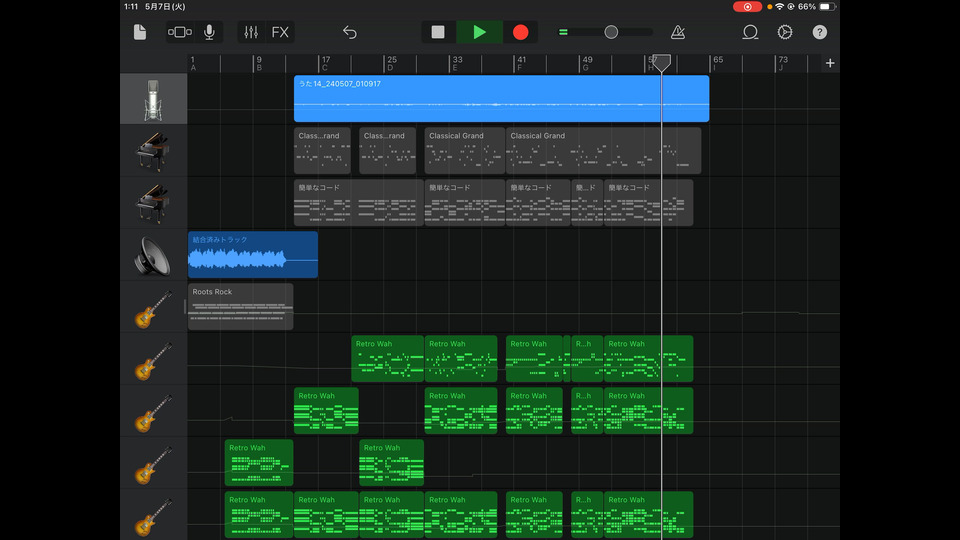Screen dimensions: 960x540
Task: Open the My Songs document browser
Action: [x=140, y=32]
